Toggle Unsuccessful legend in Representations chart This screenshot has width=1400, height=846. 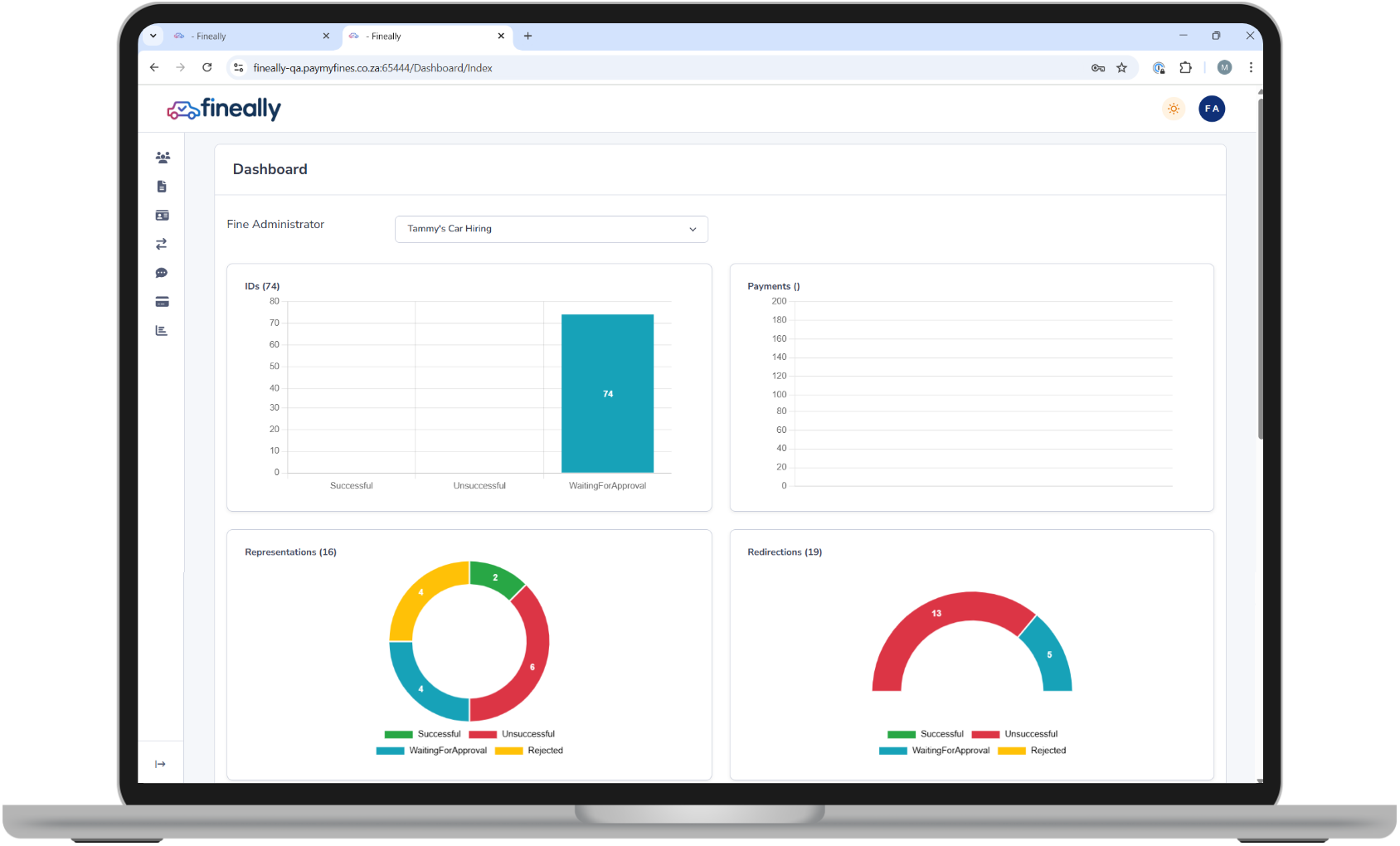(x=512, y=734)
